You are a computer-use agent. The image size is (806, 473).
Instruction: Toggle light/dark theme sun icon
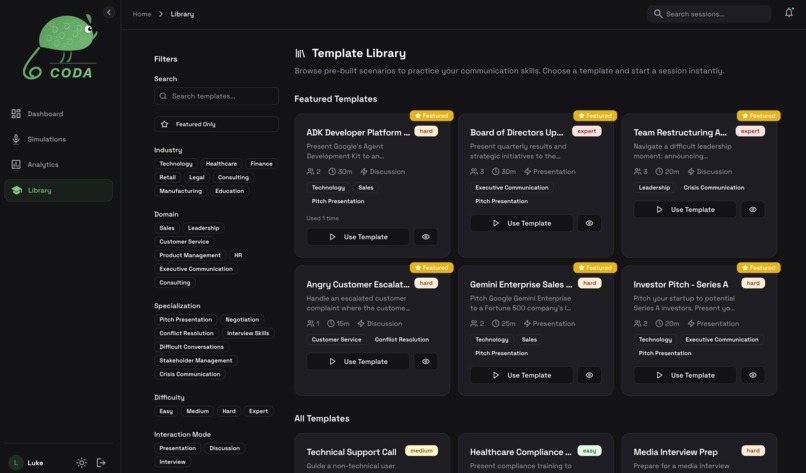(x=81, y=463)
